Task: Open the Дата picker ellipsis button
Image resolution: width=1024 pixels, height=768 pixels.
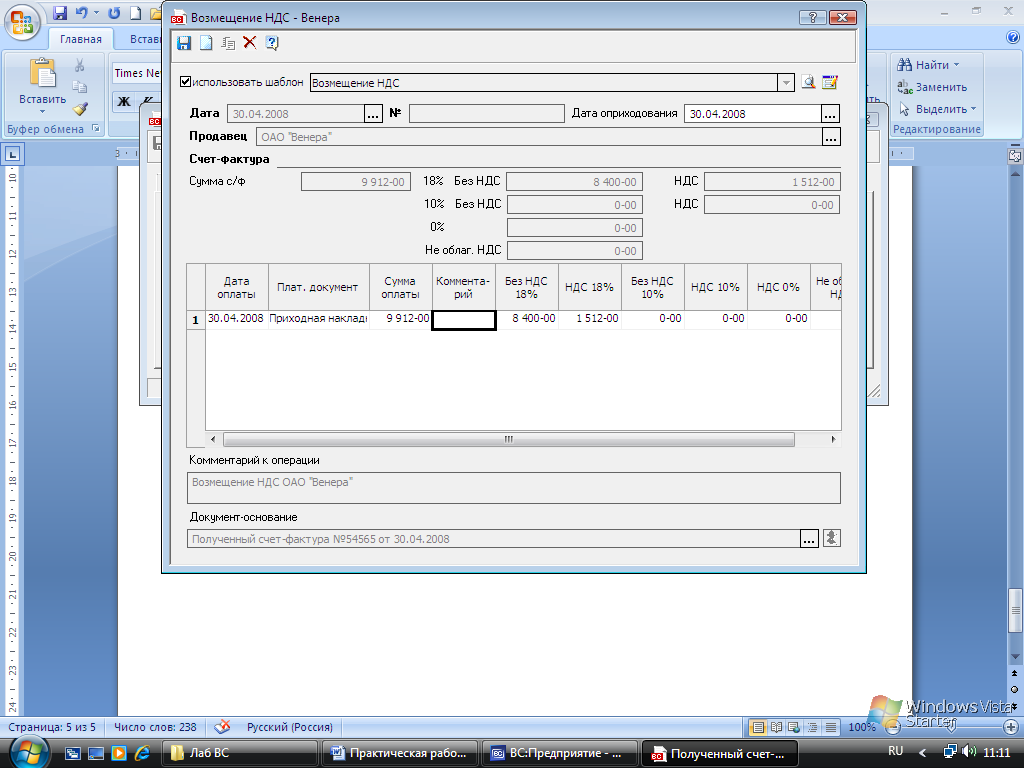Action: tap(373, 114)
